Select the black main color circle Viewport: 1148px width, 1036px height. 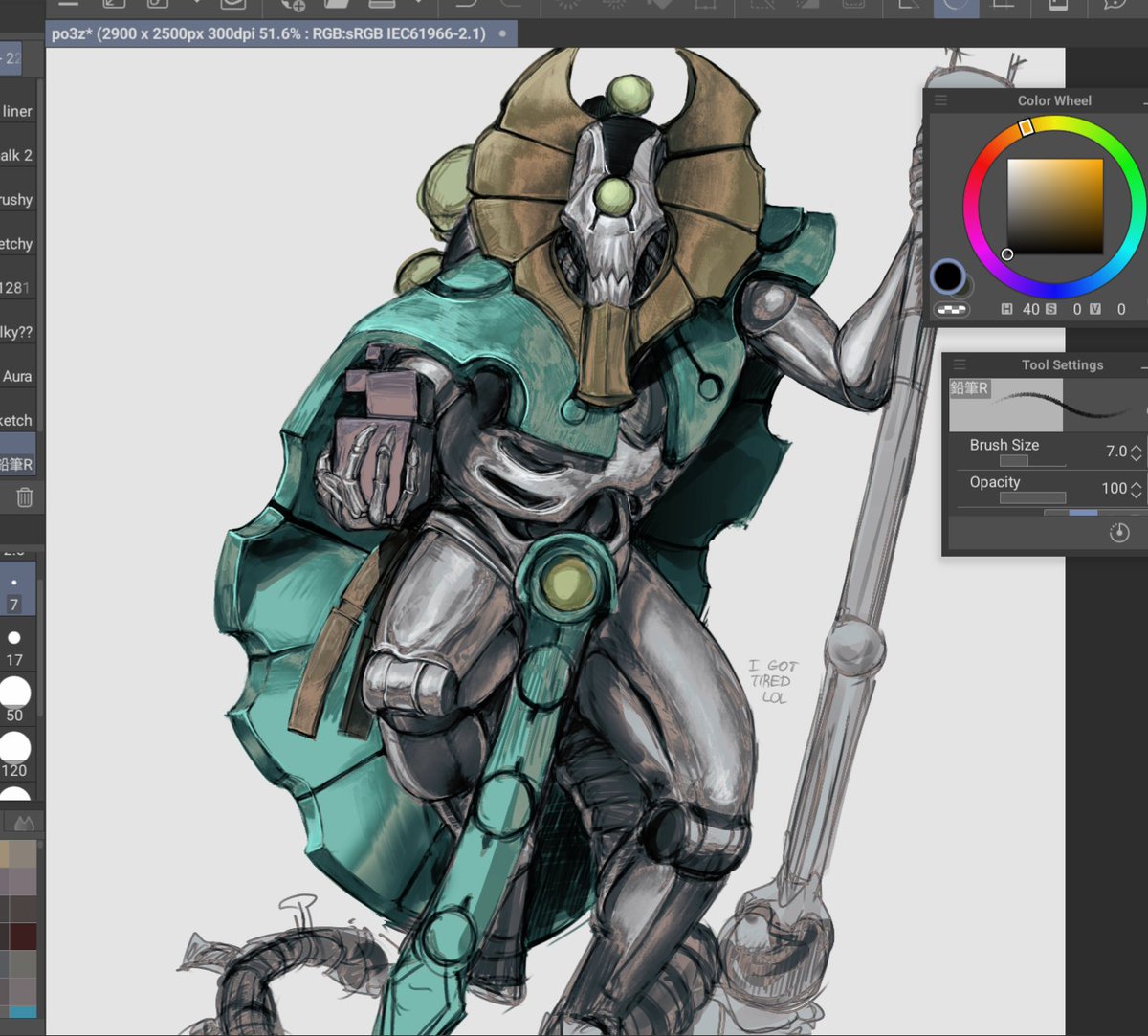(x=948, y=276)
